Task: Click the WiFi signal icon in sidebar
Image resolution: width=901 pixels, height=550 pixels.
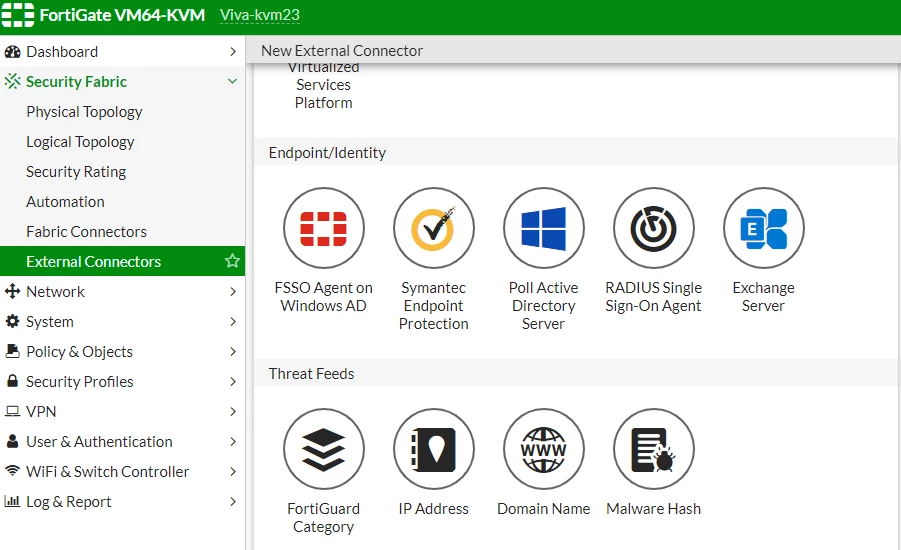Action: pos(12,471)
